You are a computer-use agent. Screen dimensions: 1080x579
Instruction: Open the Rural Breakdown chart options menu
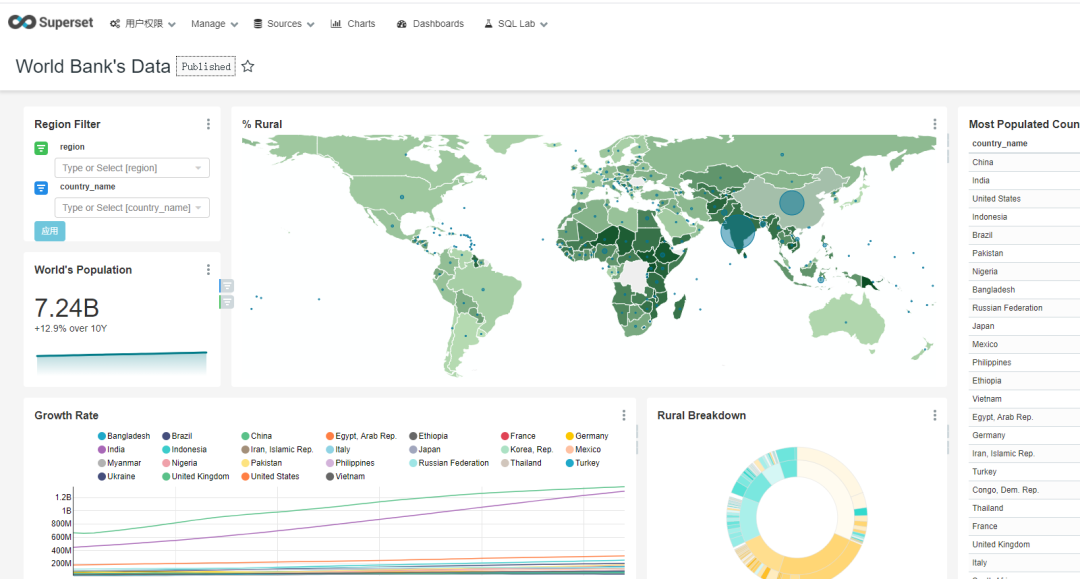tap(935, 415)
